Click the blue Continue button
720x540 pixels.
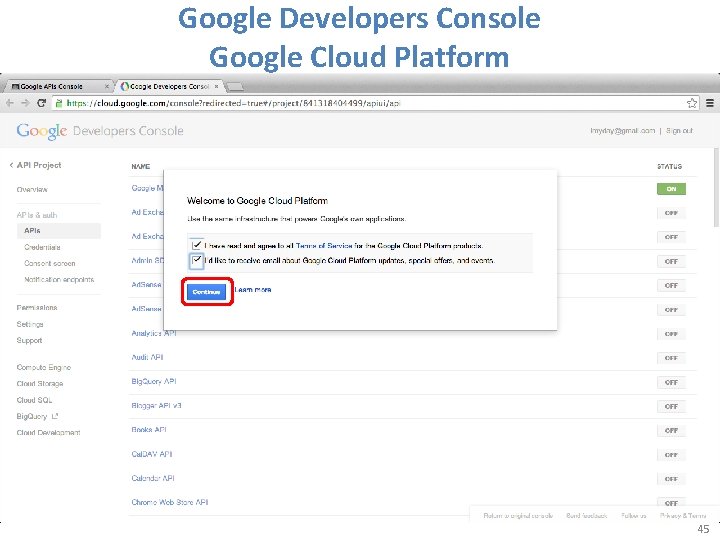(206, 292)
